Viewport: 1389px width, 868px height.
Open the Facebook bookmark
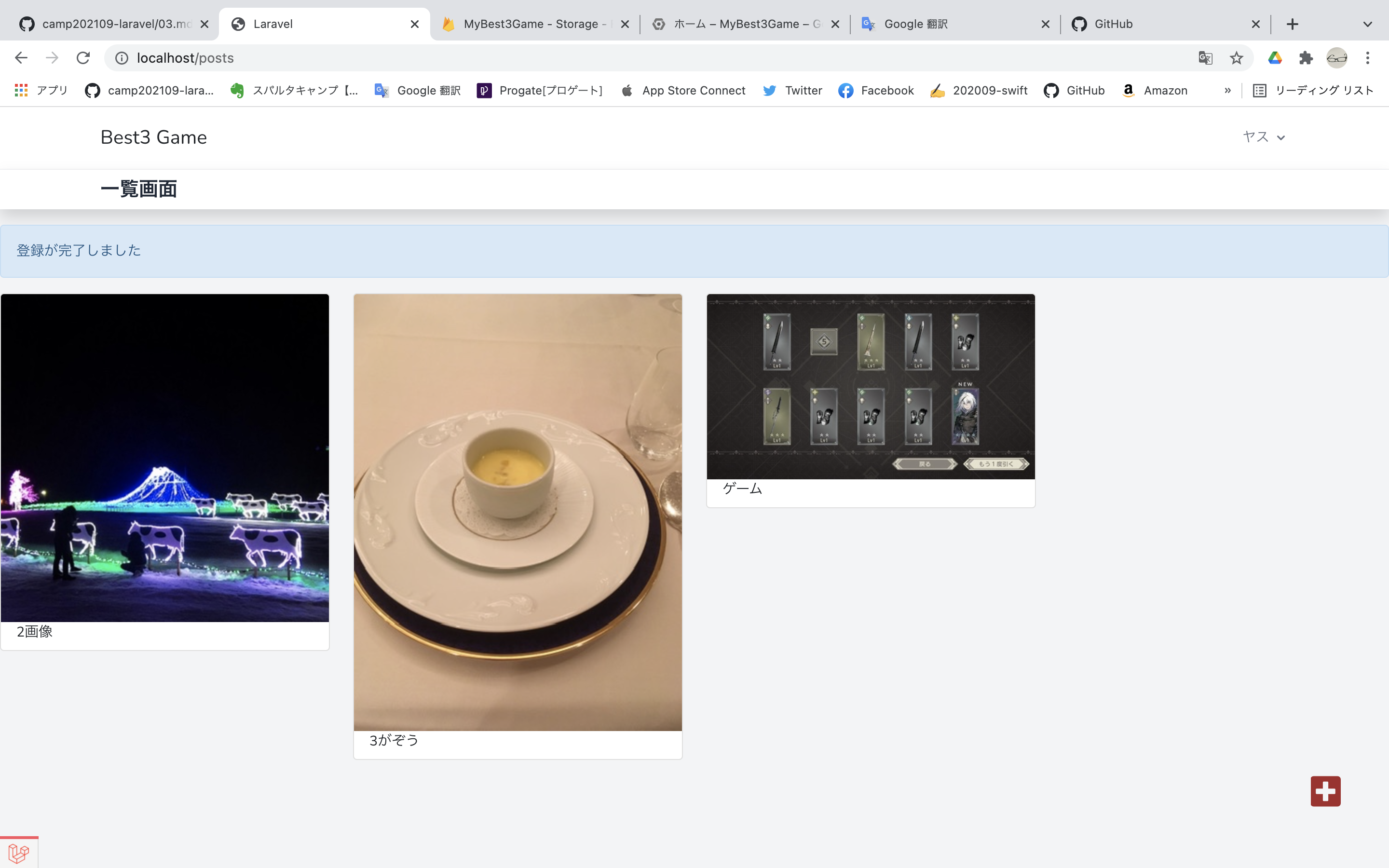coord(876,90)
